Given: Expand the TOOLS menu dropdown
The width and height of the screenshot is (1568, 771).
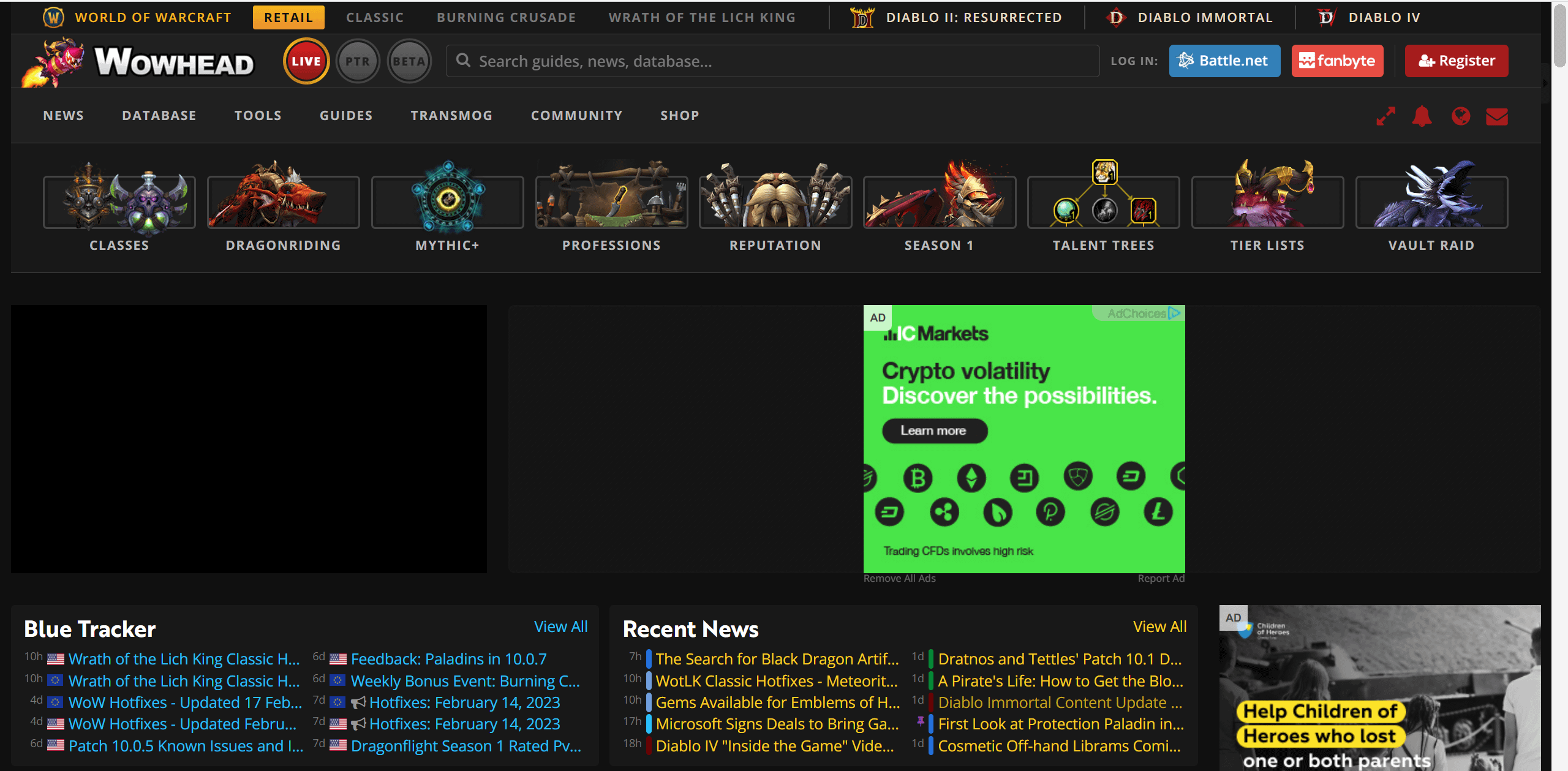Looking at the screenshot, I should click(257, 114).
